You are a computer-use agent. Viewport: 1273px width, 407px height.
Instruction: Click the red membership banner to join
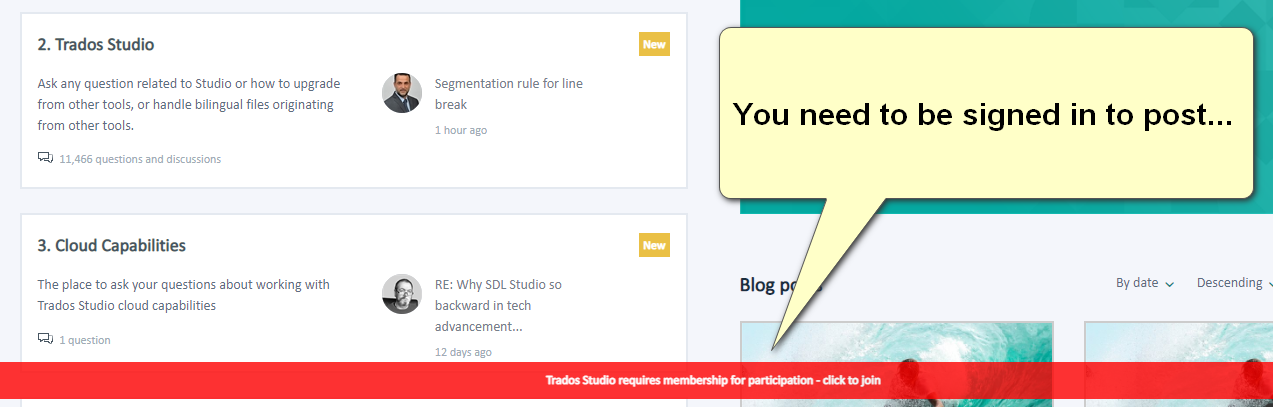[x=636, y=380]
